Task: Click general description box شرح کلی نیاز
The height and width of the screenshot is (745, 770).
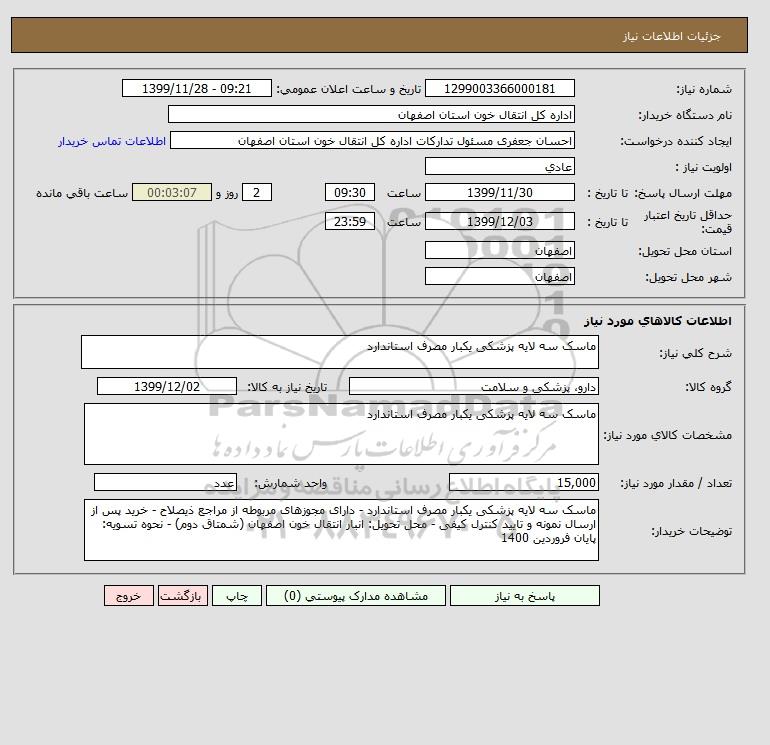Action: (340, 352)
